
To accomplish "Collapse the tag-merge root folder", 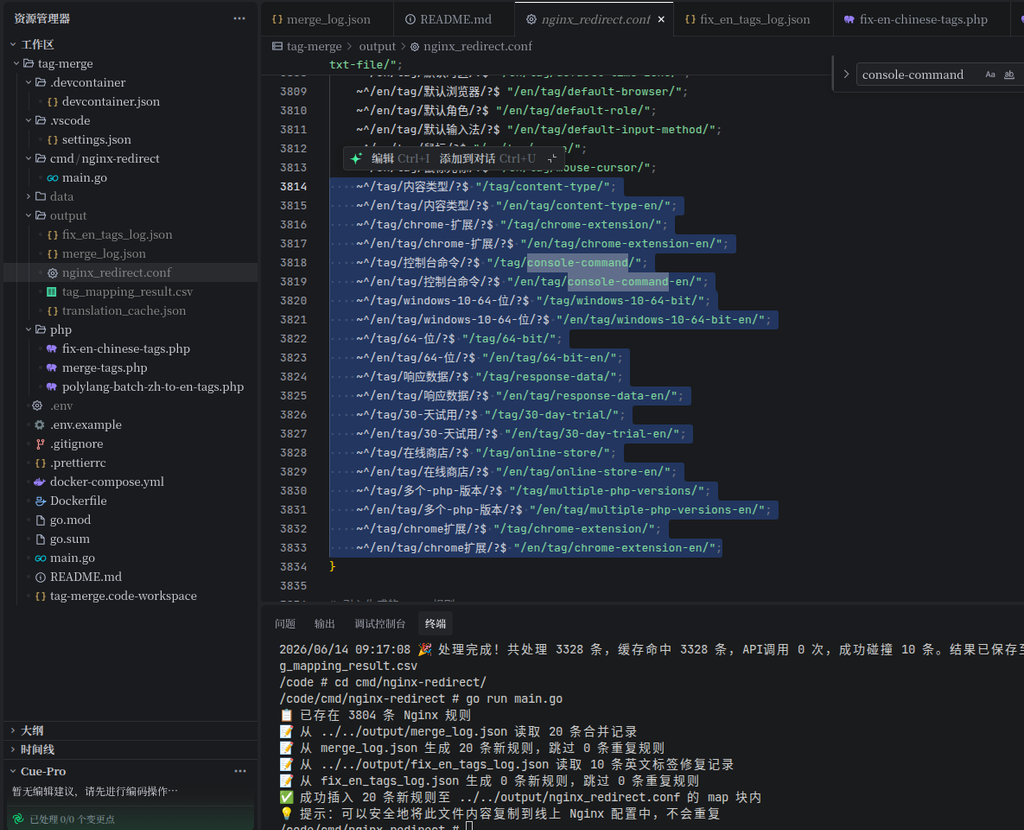I will click(x=17, y=63).
